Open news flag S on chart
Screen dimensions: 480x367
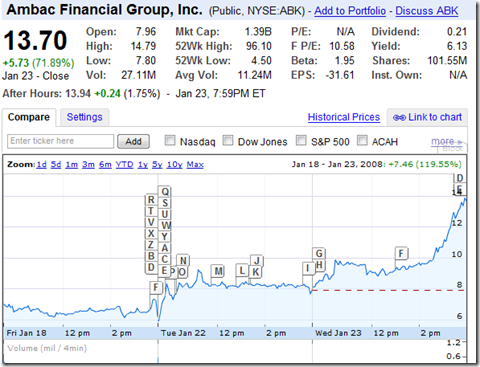[x=165, y=203]
